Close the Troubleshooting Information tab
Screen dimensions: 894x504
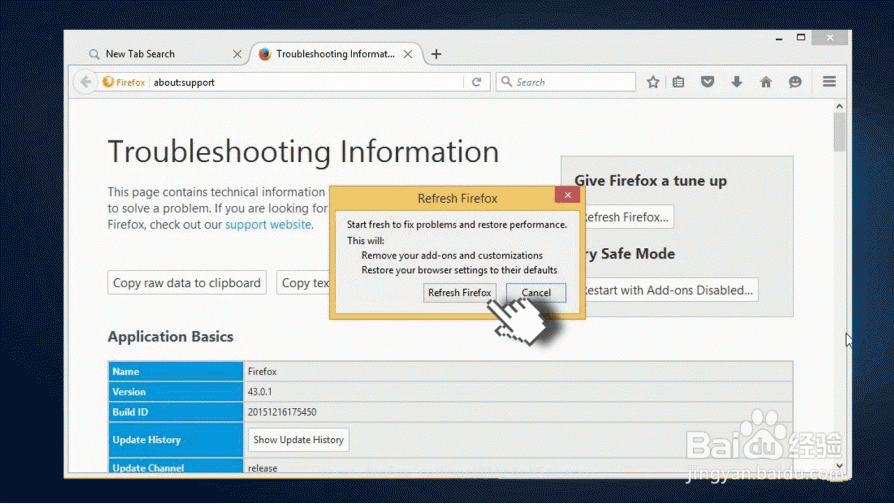click(x=408, y=54)
